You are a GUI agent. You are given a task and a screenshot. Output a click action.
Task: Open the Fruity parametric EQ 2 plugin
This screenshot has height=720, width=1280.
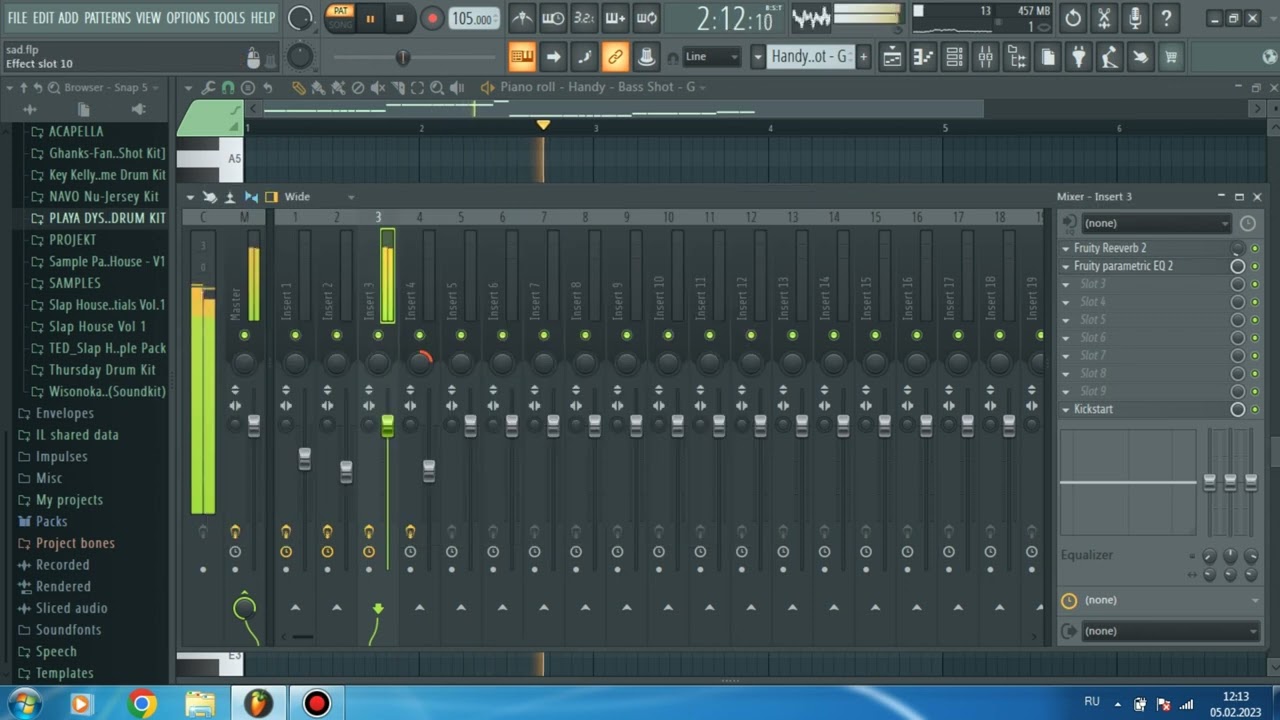(x=1123, y=266)
